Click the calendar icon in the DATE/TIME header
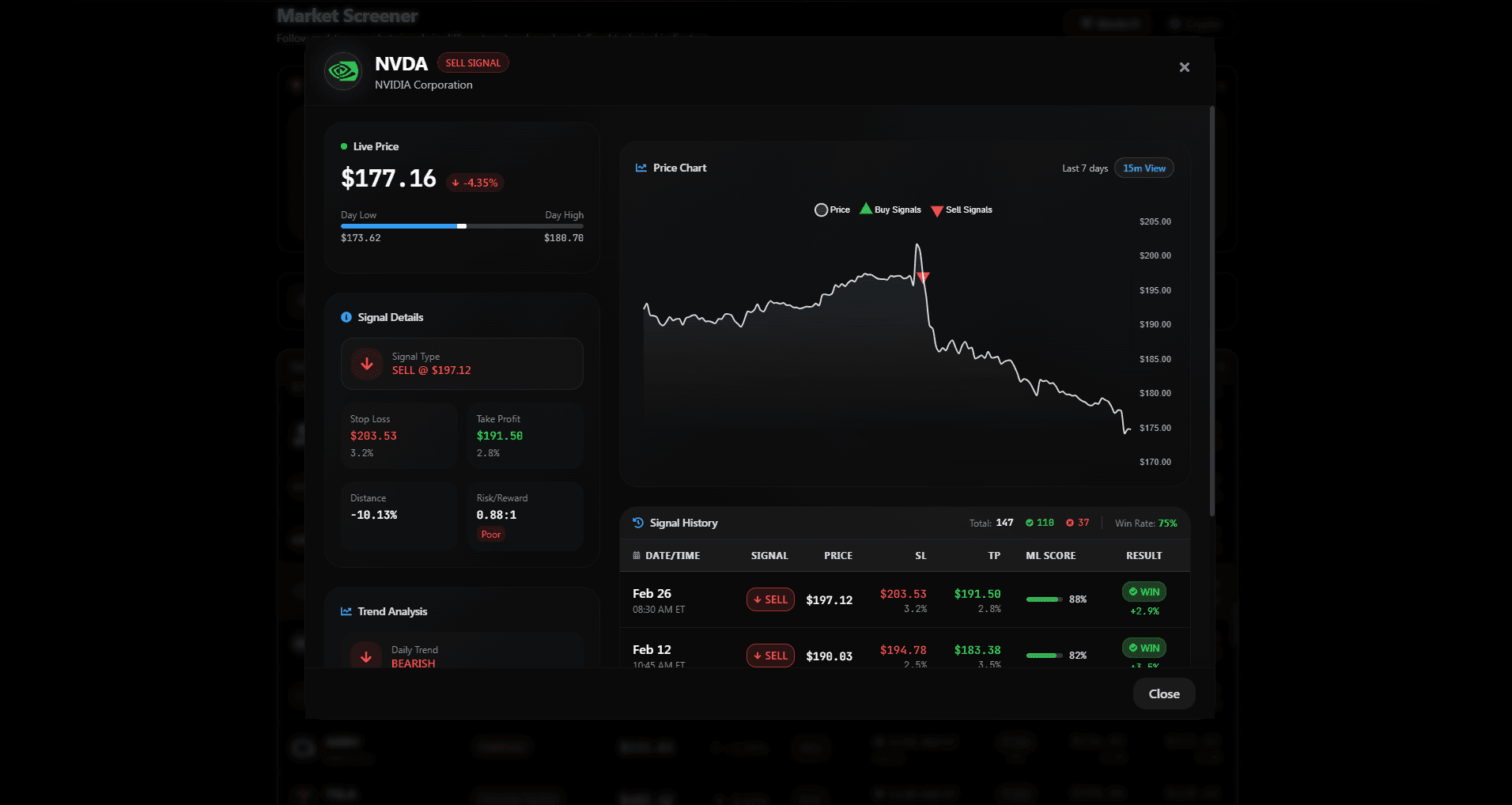This screenshot has height=805, width=1512. (x=636, y=555)
